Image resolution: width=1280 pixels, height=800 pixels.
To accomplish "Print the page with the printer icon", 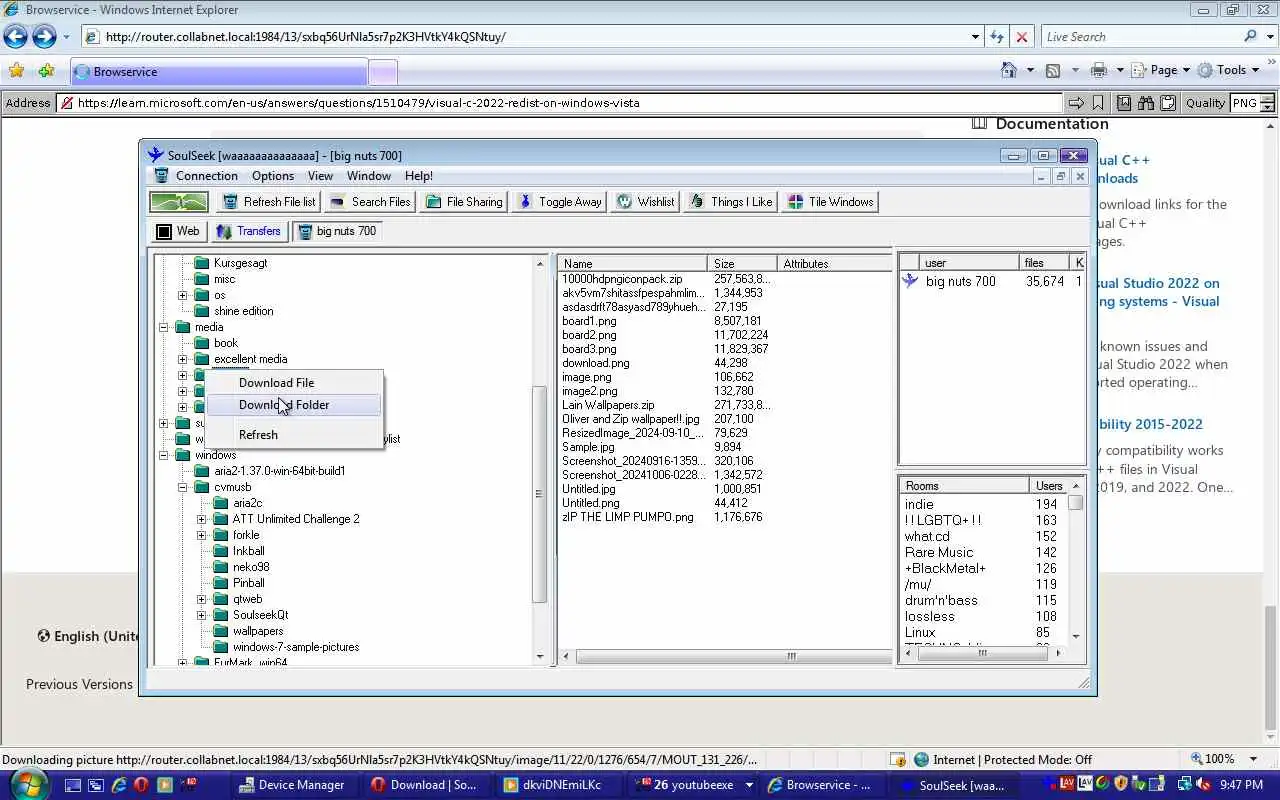I will pos(1099,70).
